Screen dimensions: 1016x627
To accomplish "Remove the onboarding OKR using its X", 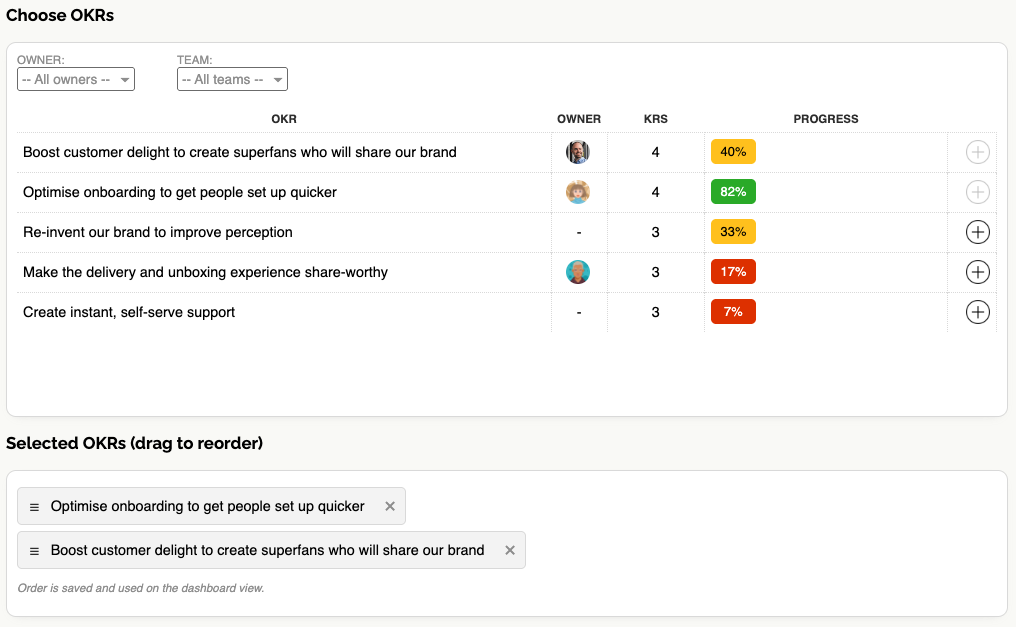I will (390, 506).
